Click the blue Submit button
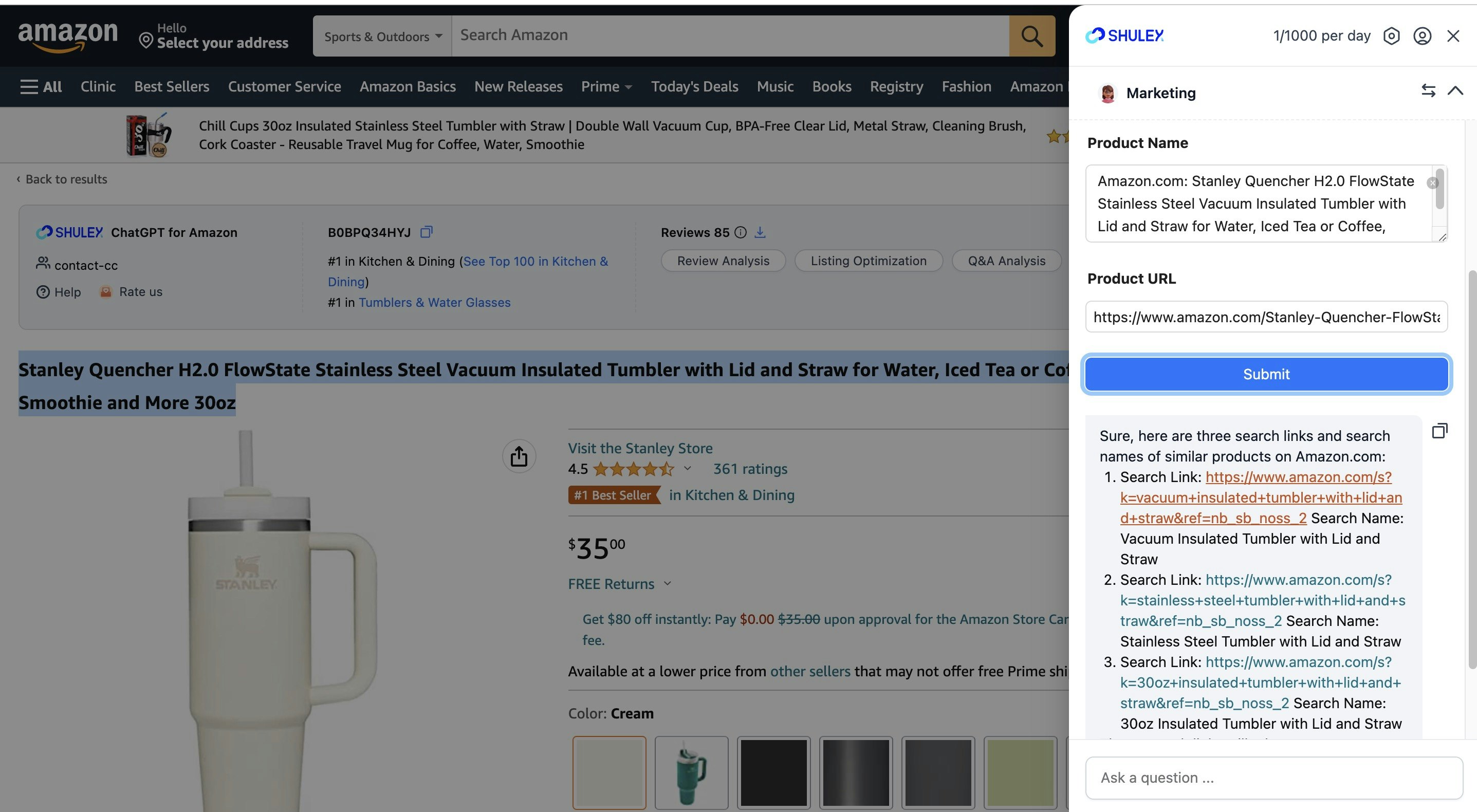1477x812 pixels. [x=1266, y=374]
